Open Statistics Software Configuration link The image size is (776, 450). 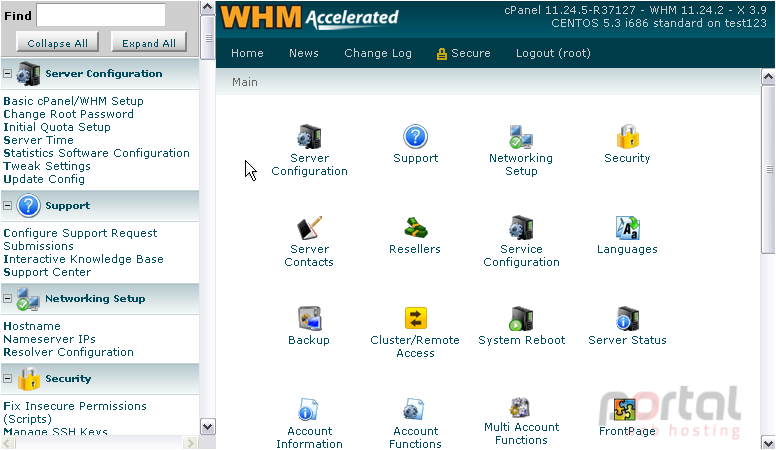coord(97,153)
